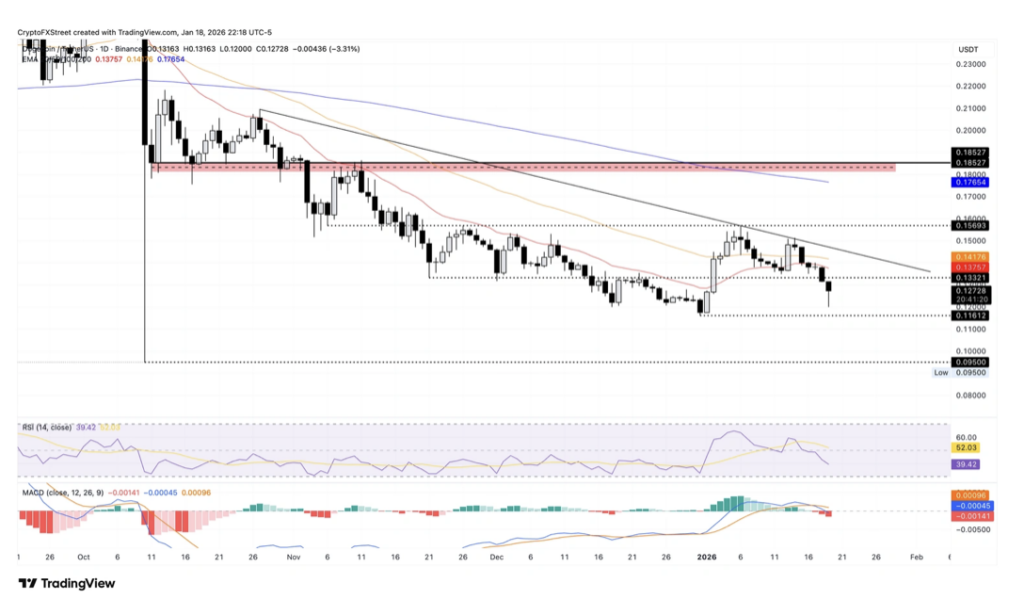Select the 0.11612 support level label
The width and height of the screenshot is (1024, 599).
tap(969, 315)
